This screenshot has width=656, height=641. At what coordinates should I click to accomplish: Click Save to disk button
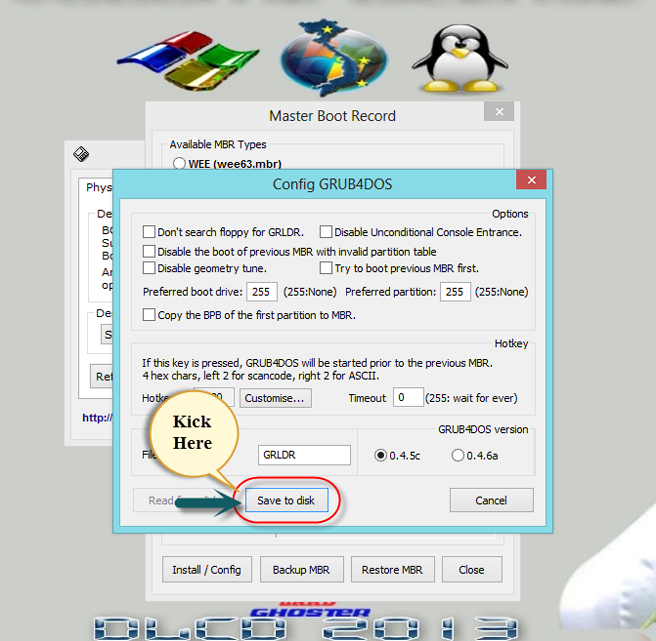click(287, 500)
